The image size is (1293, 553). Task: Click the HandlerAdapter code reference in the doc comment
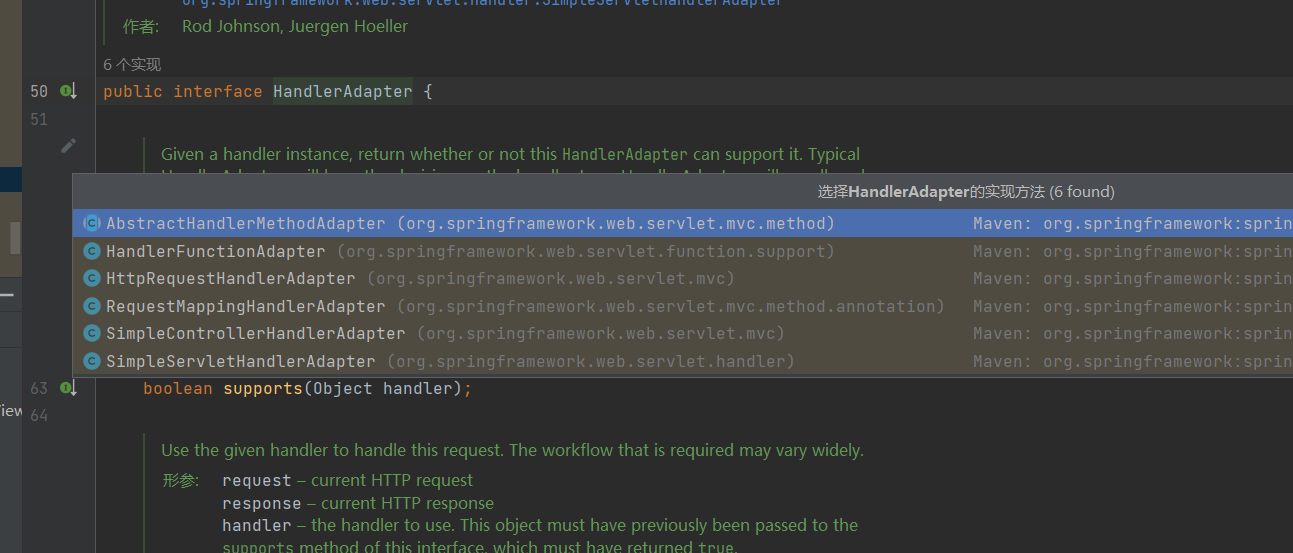624,155
